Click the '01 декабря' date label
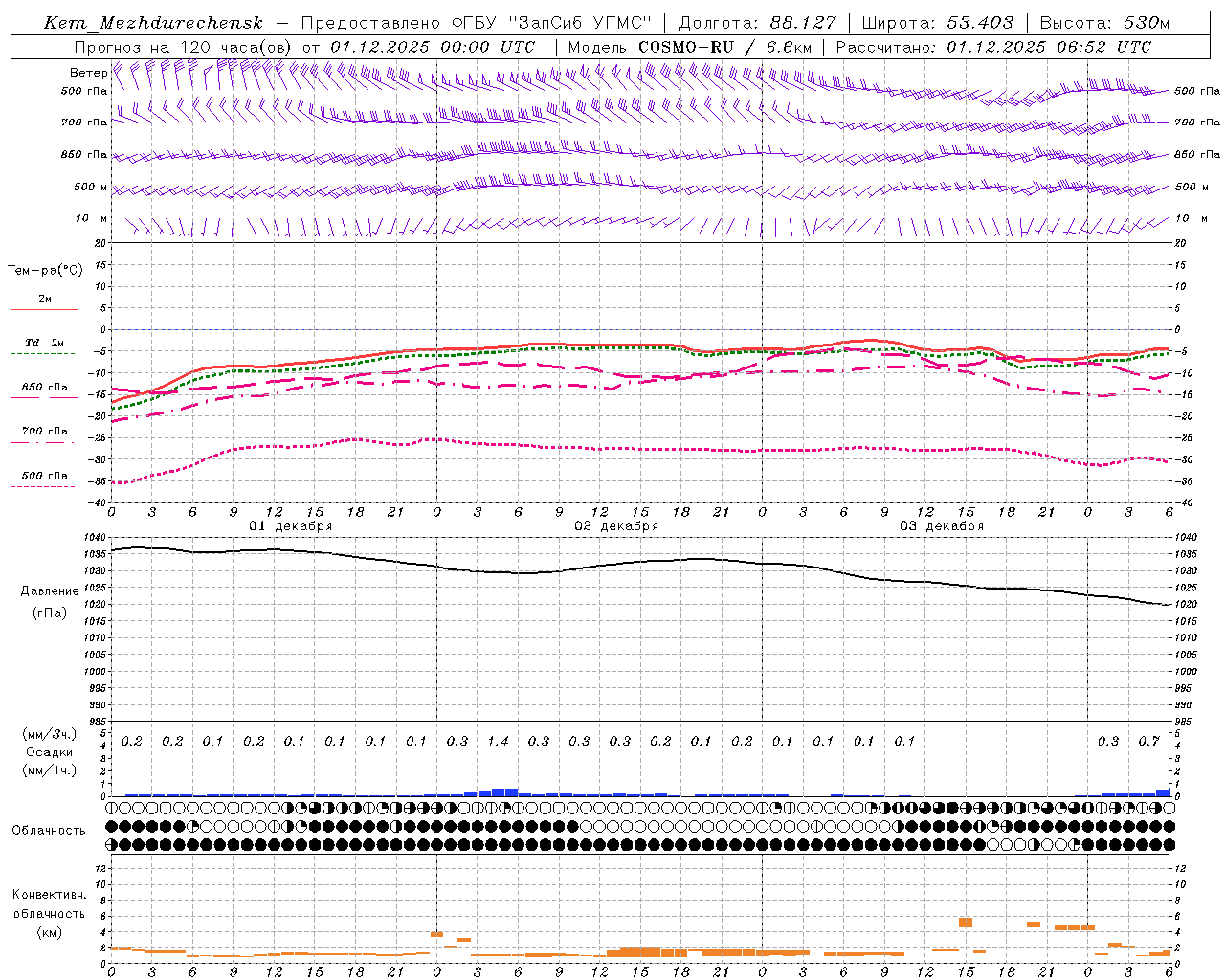 tap(291, 526)
